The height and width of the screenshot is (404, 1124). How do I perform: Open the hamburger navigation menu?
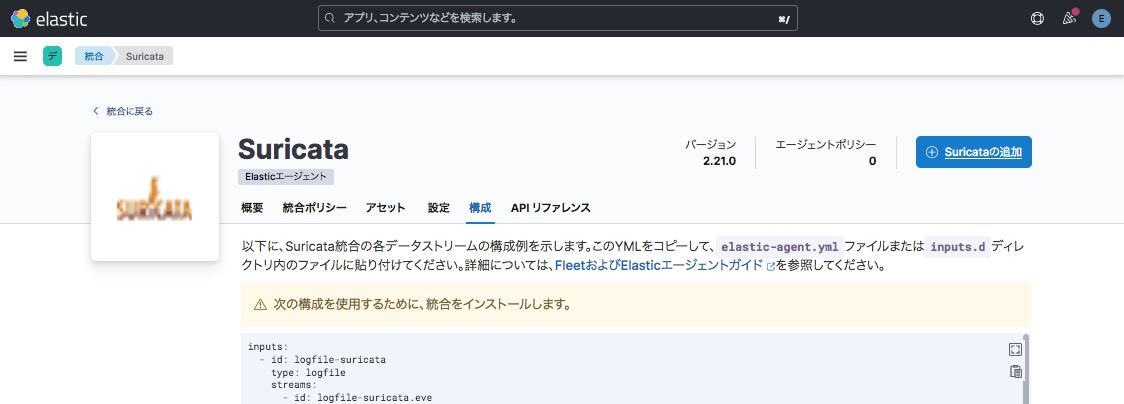(x=20, y=56)
